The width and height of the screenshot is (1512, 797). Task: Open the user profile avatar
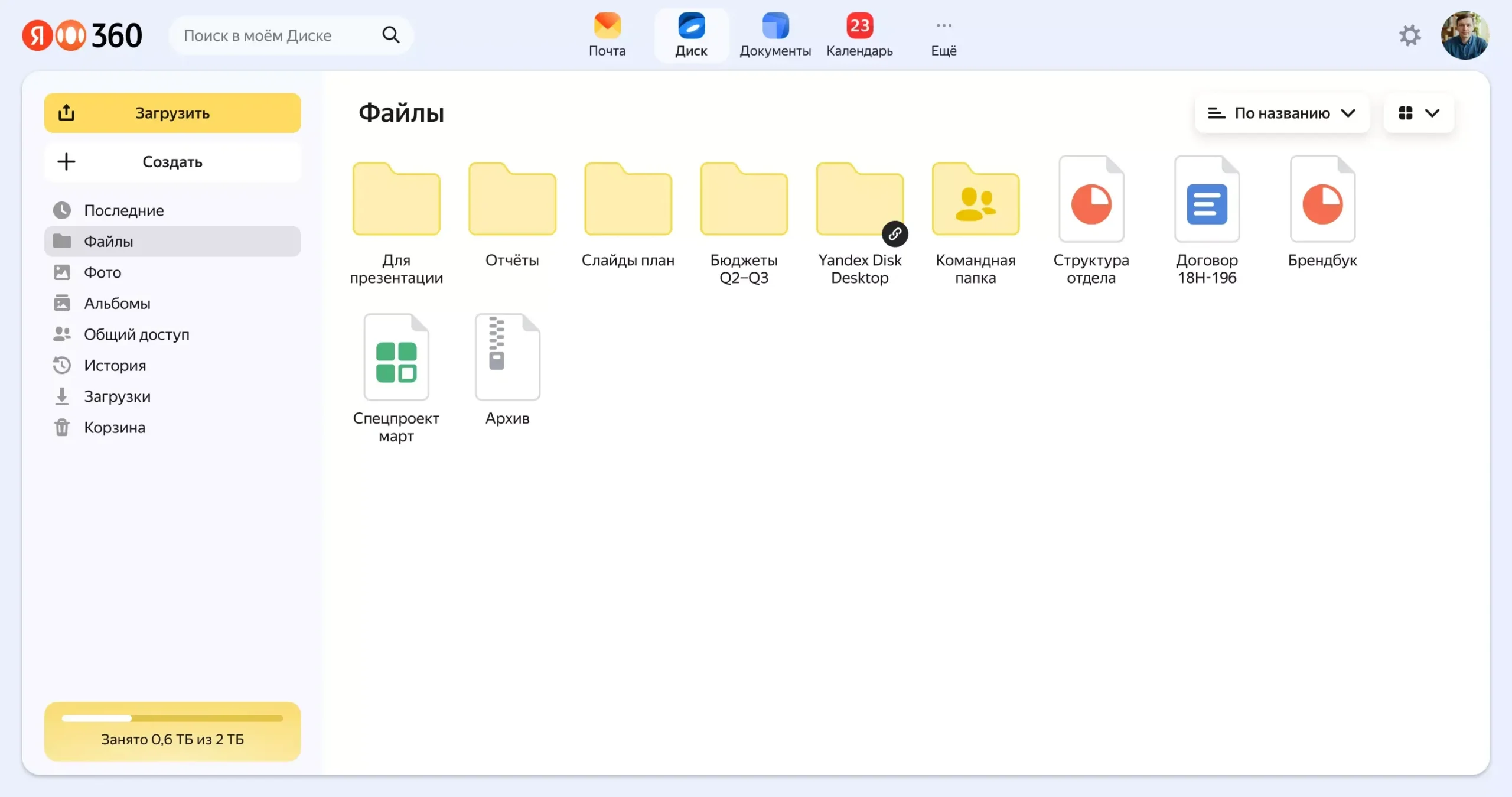[x=1465, y=35]
